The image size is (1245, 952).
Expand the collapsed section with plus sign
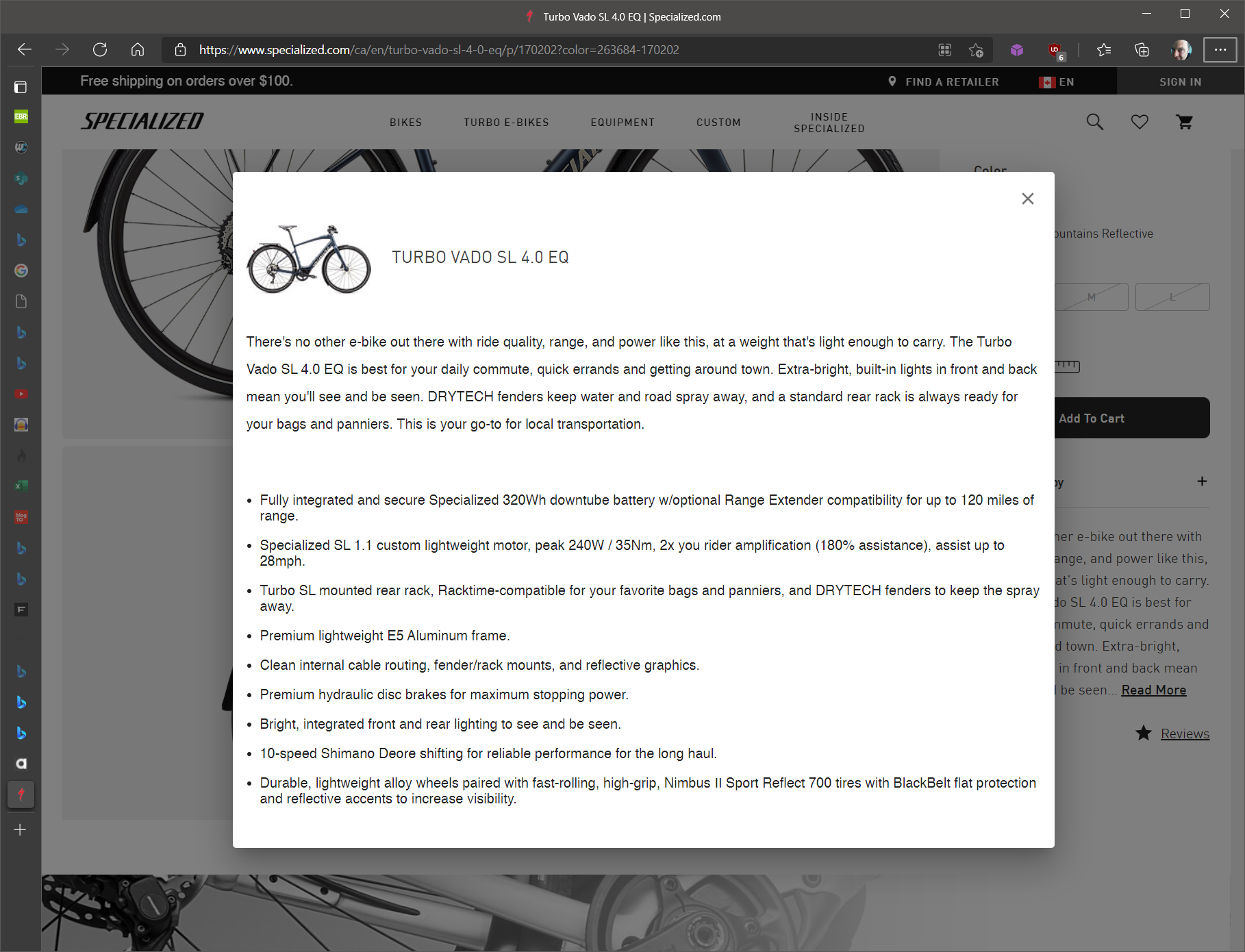click(1202, 481)
